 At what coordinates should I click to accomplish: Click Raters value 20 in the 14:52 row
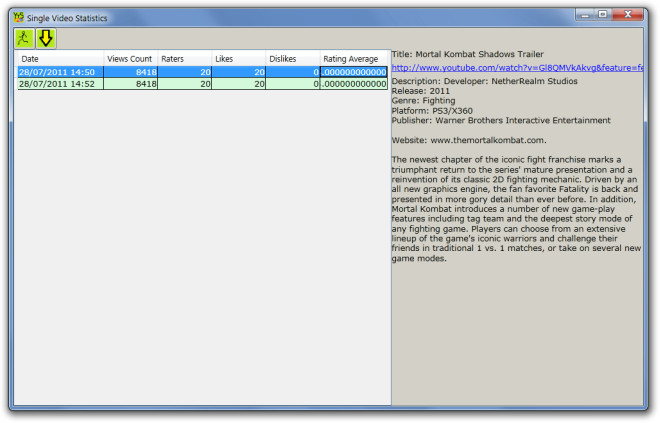[184, 84]
